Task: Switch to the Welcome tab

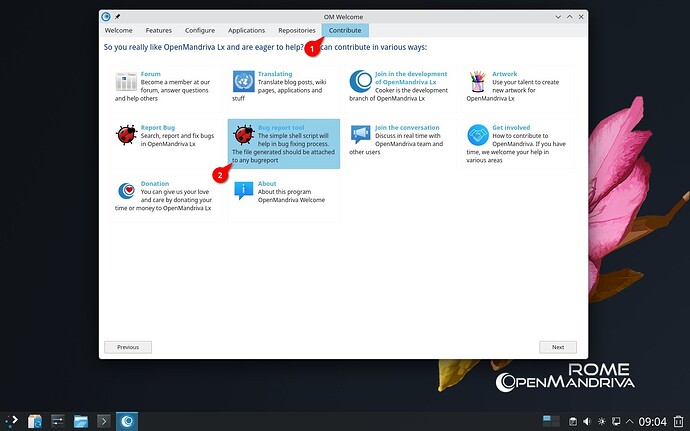Action: 118,30
